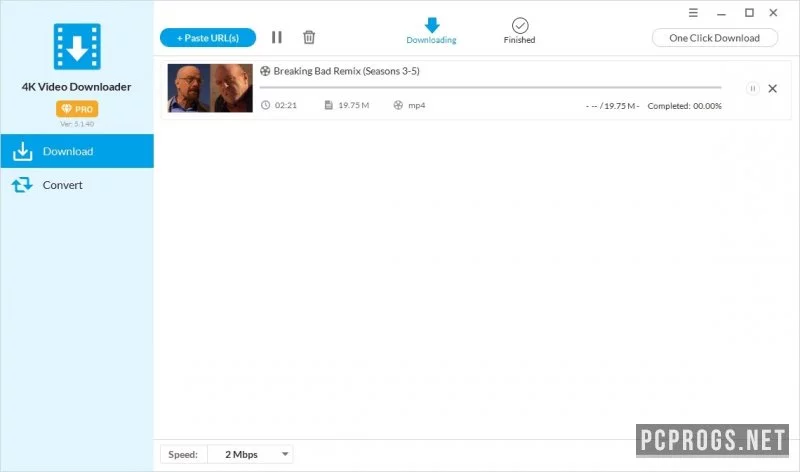Click the Breaking Bad Remix (Seasons 3-5) title
Screen dimensions: 800x472
pyautogui.click(x=346, y=71)
